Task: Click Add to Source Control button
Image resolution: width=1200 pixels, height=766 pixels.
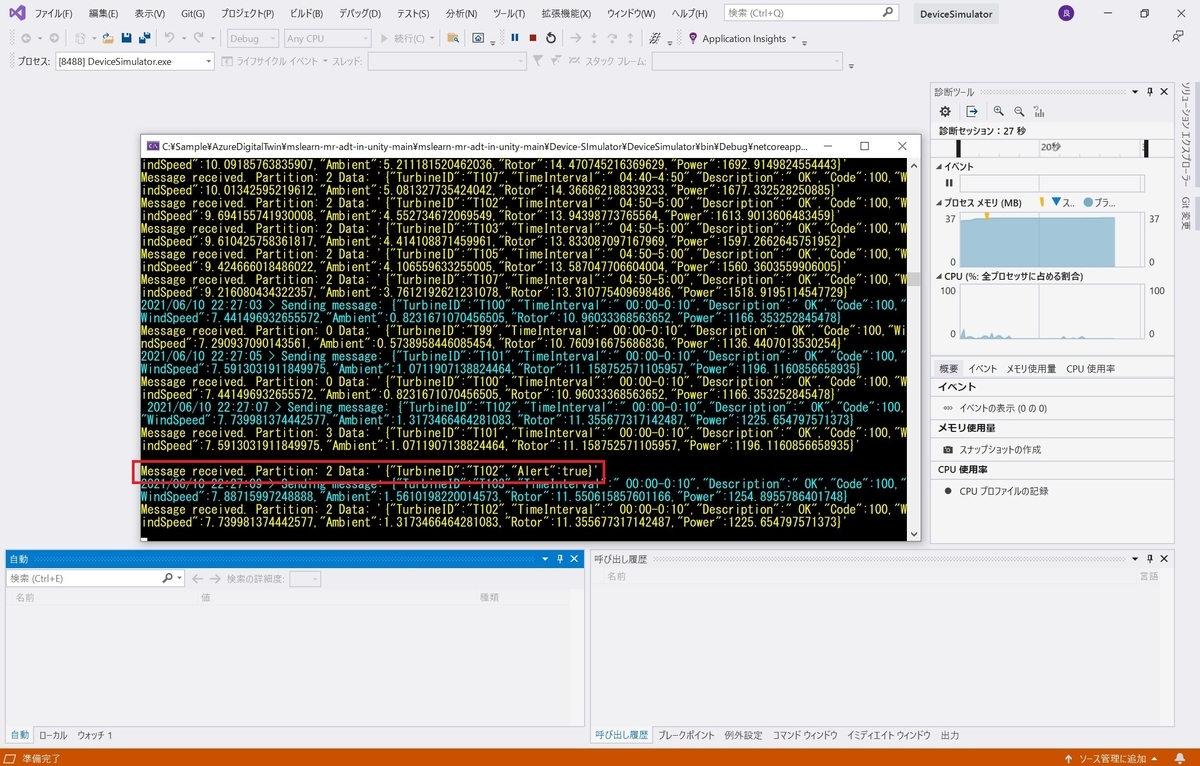Action: (1112, 758)
